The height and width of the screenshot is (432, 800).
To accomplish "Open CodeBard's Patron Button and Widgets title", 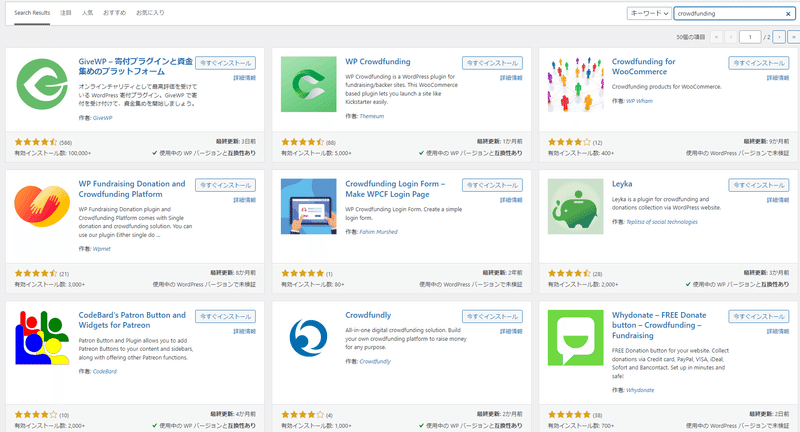I will coord(132,320).
